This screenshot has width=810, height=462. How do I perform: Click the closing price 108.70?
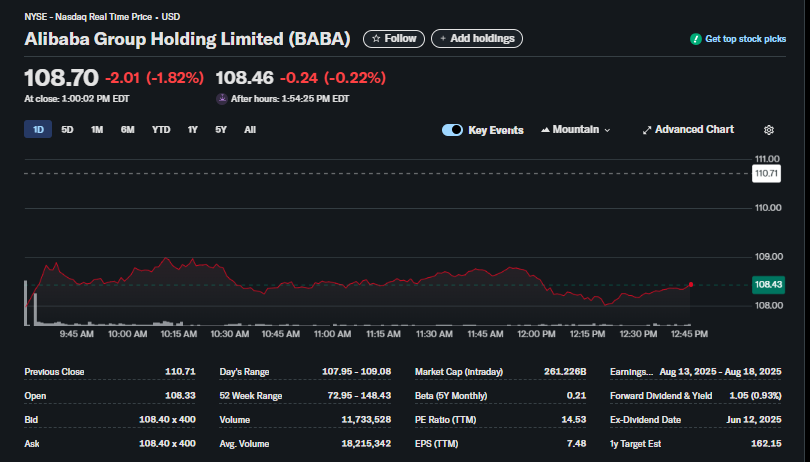61,78
